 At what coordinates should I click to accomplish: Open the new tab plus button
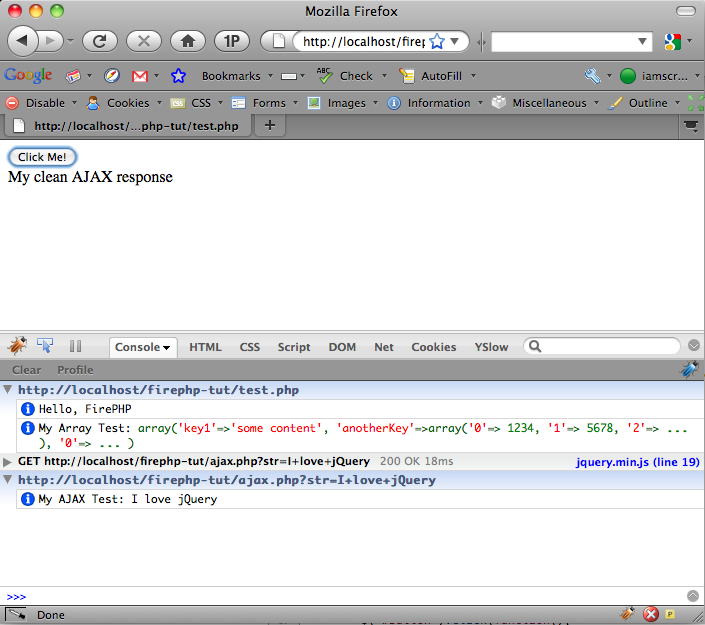270,125
